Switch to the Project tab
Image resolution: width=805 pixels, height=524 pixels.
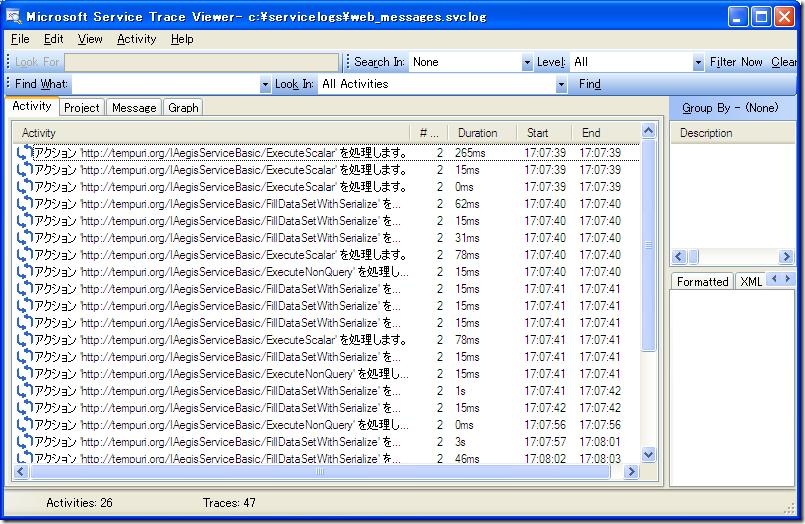coord(82,108)
